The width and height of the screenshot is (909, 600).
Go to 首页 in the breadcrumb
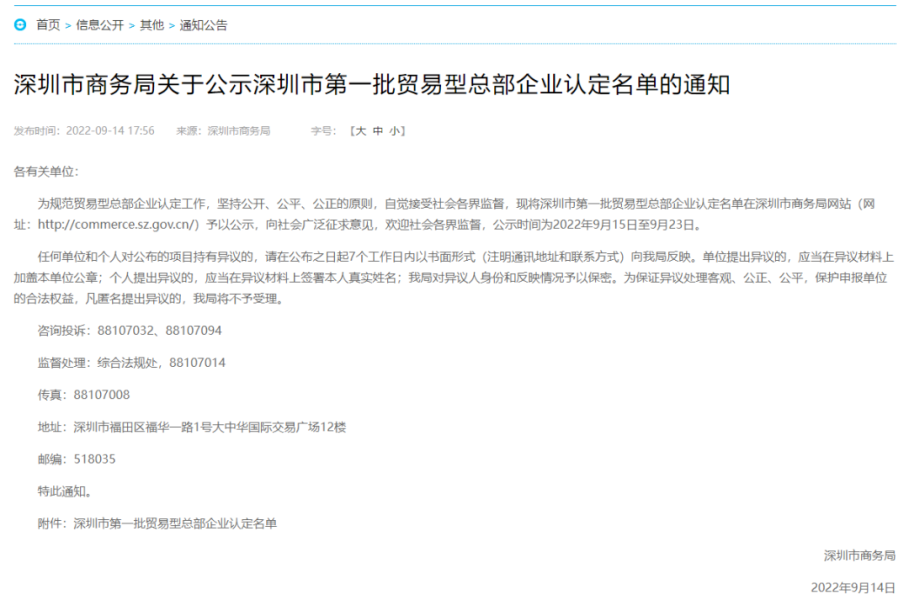pyautogui.click(x=48, y=25)
